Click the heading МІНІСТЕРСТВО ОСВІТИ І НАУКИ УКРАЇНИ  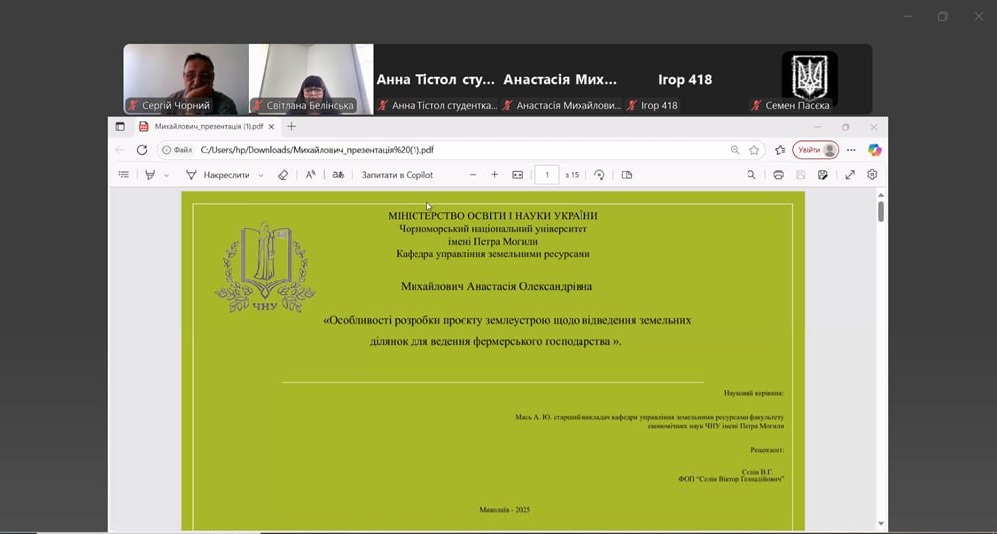click(x=493, y=216)
